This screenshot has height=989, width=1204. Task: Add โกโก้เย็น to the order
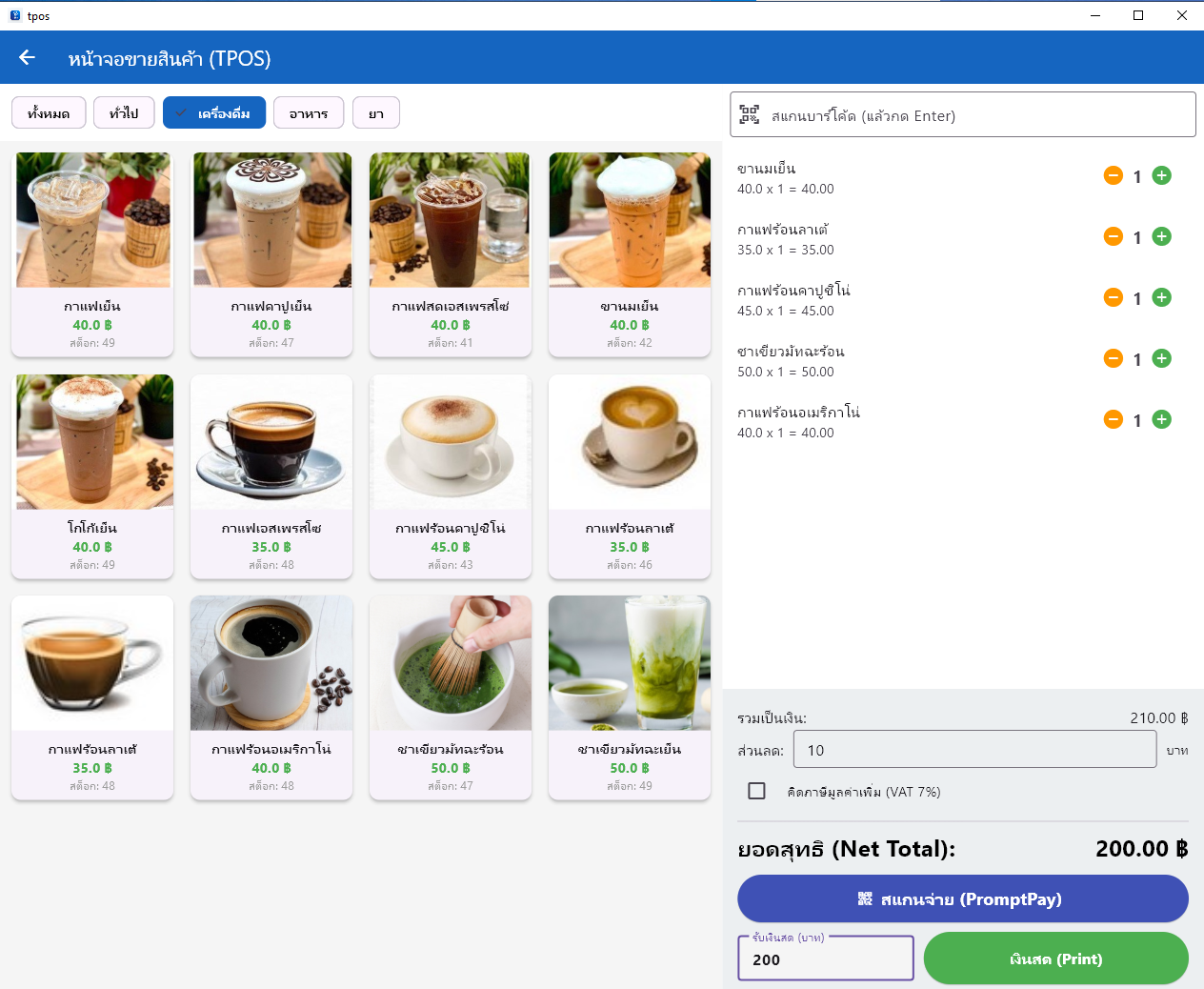[92, 476]
